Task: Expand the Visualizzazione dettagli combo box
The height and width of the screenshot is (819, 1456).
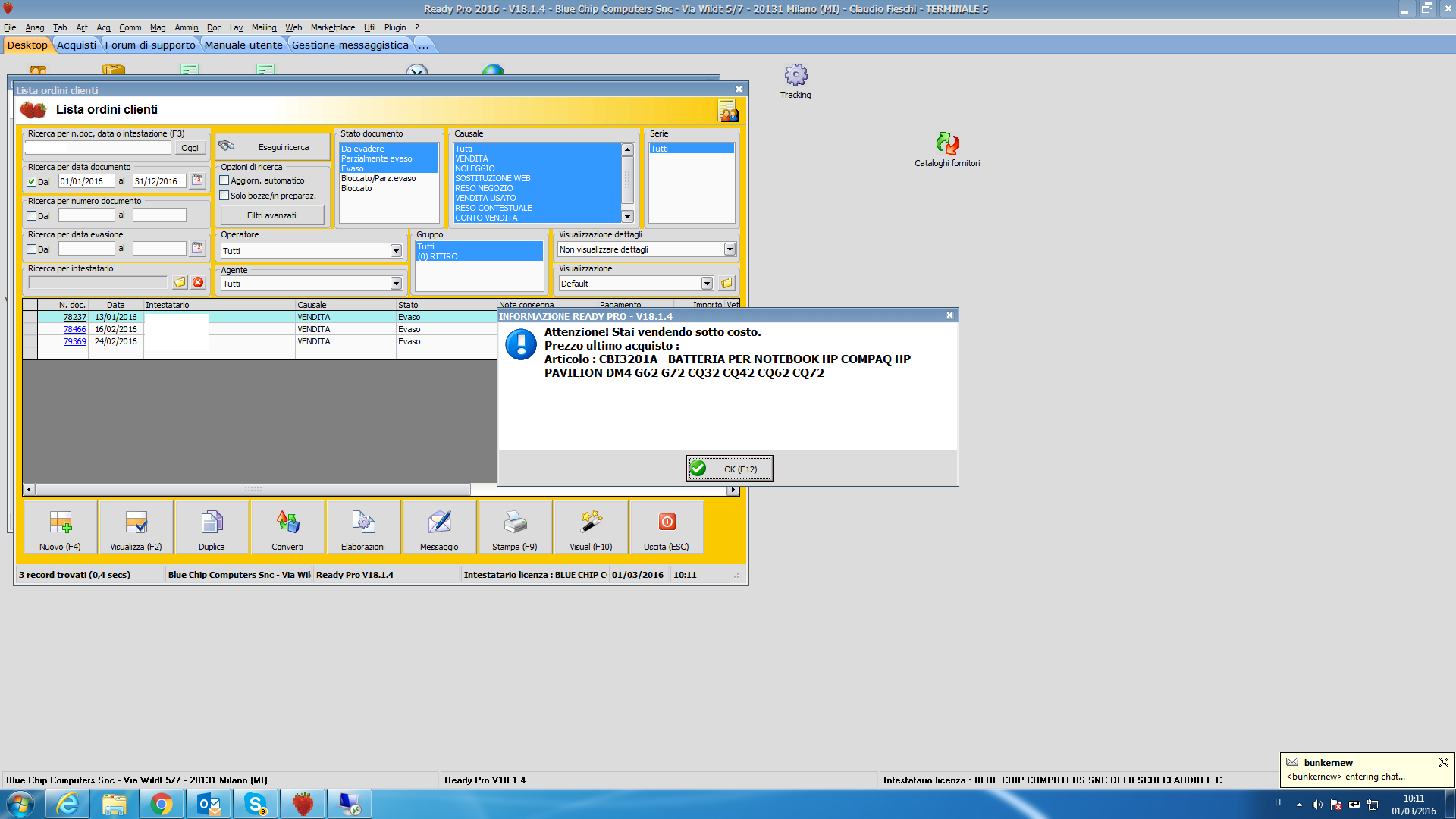Action: (730, 249)
